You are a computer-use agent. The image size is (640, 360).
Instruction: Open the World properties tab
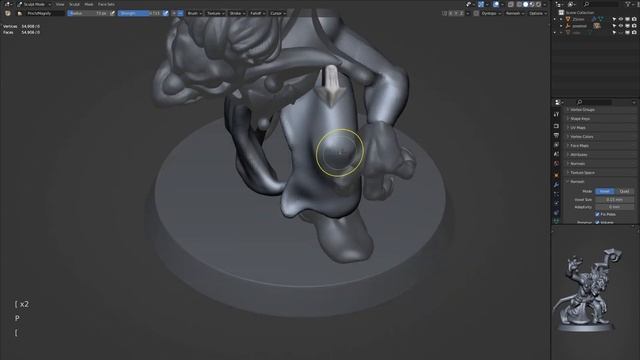pos(556,163)
